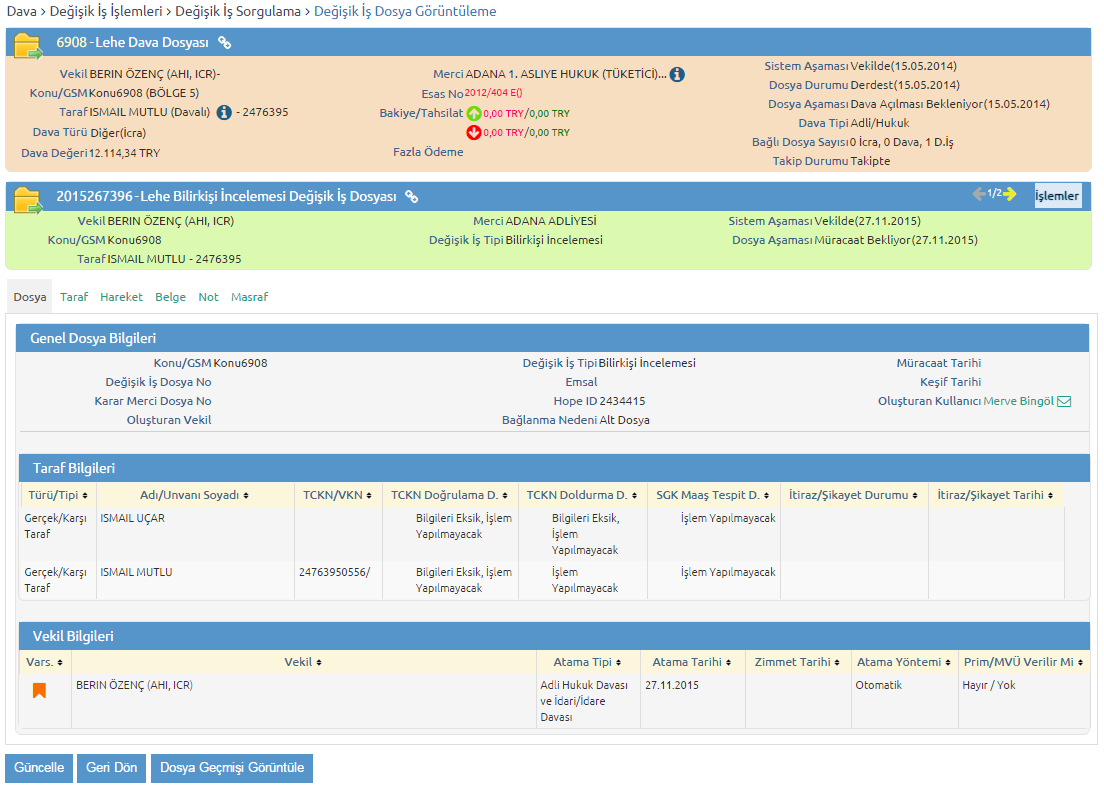Go to previous file with gray left arrow
This screenshot has height=788, width=1104.
click(979, 194)
